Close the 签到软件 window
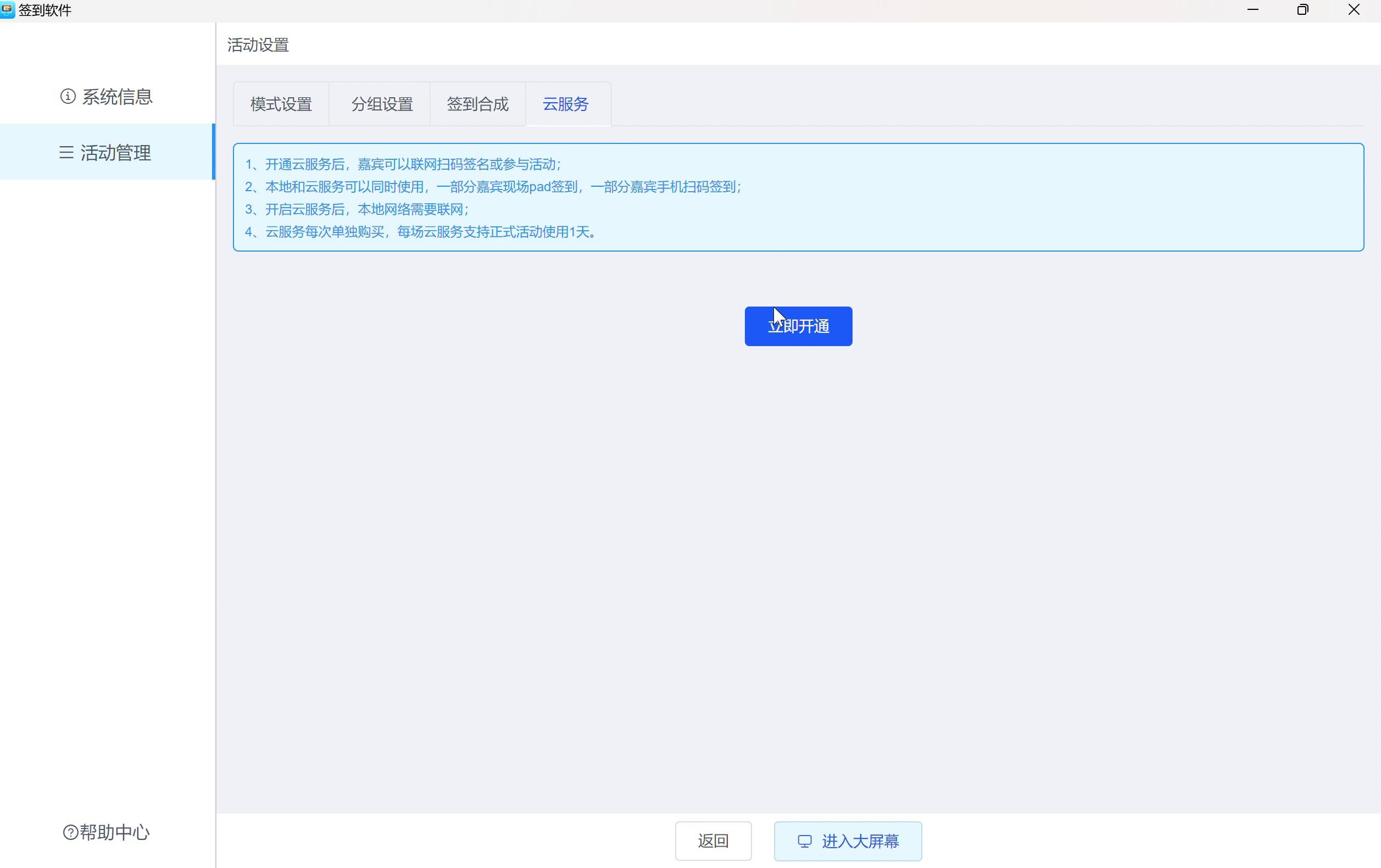This screenshot has height=868, width=1381. click(1354, 10)
